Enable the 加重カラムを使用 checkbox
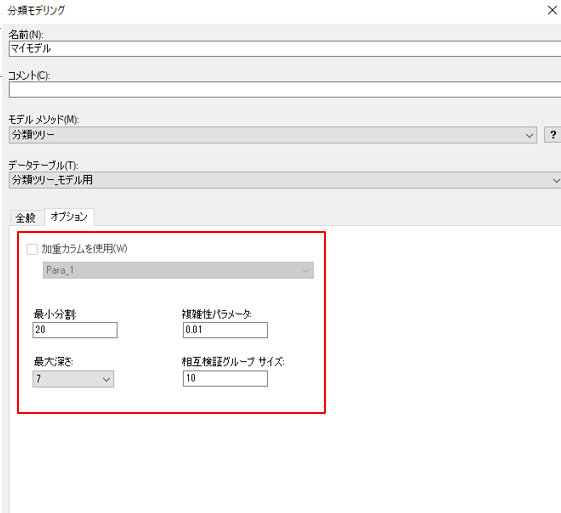The height and width of the screenshot is (513, 561). pos(32,249)
